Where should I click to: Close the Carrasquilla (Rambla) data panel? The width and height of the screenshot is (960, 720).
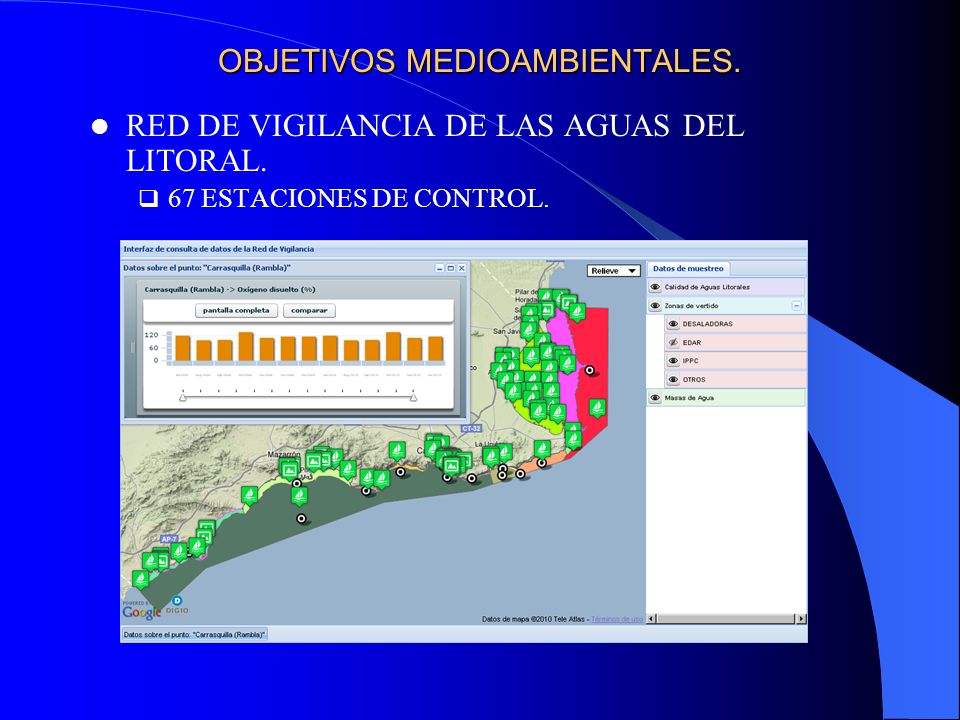point(462,268)
